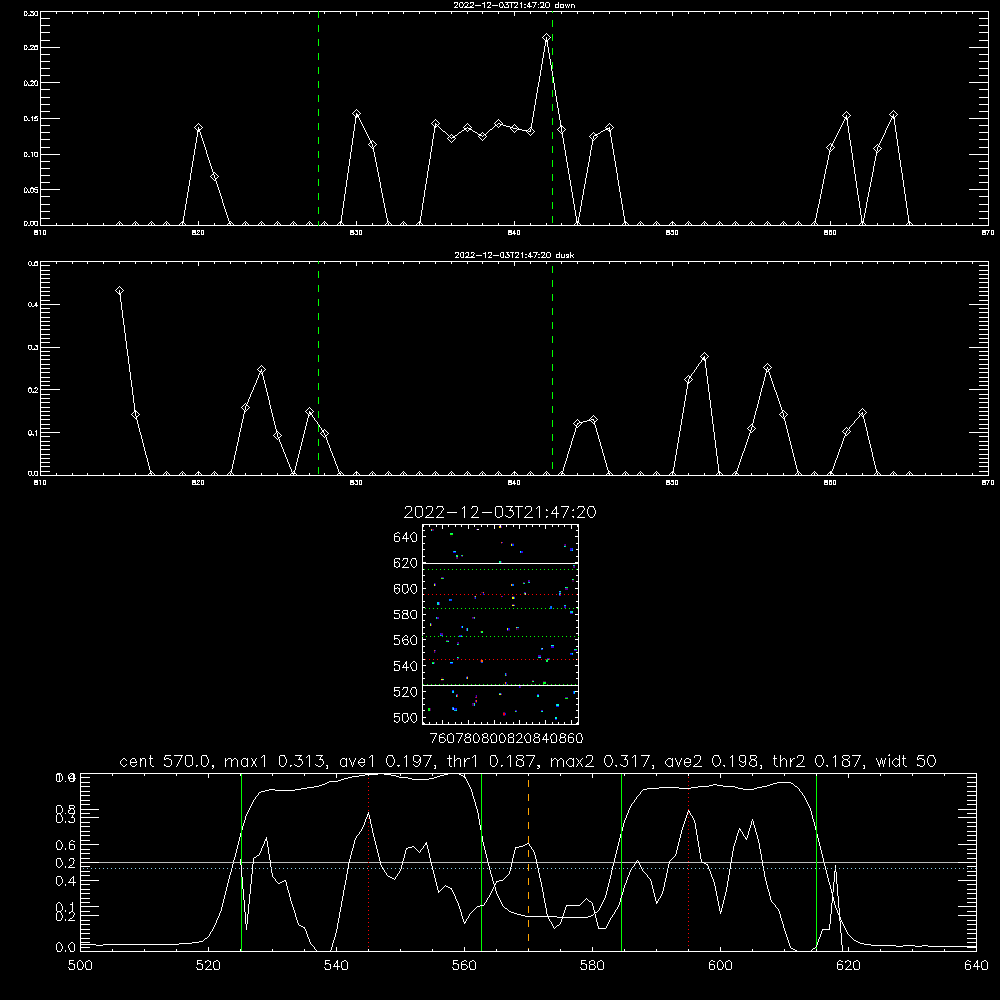This screenshot has width=1000, height=1000.
Task: Click the right green dashed line in dusk plot
Action: pyautogui.click(x=552, y=368)
